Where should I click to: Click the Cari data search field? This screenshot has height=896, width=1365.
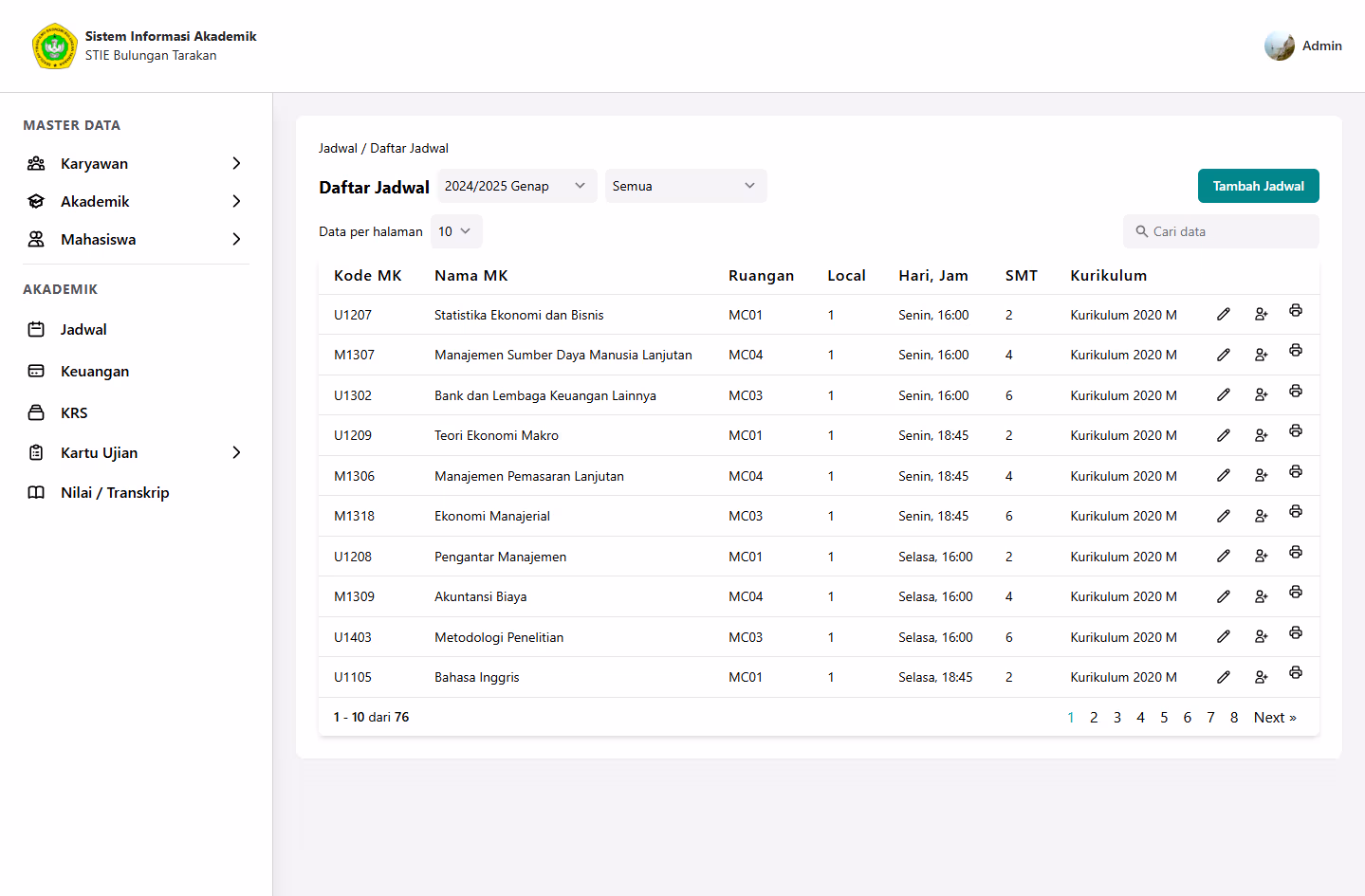pos(1228,231)
